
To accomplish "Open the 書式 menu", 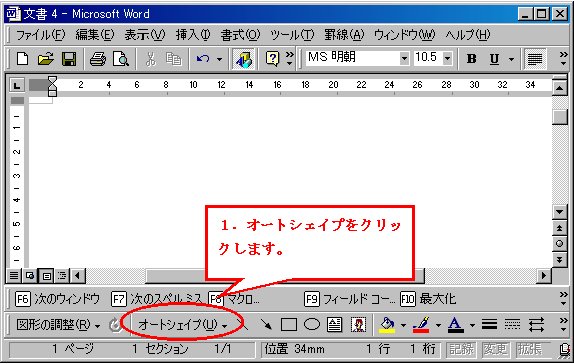I will (240, 35).
